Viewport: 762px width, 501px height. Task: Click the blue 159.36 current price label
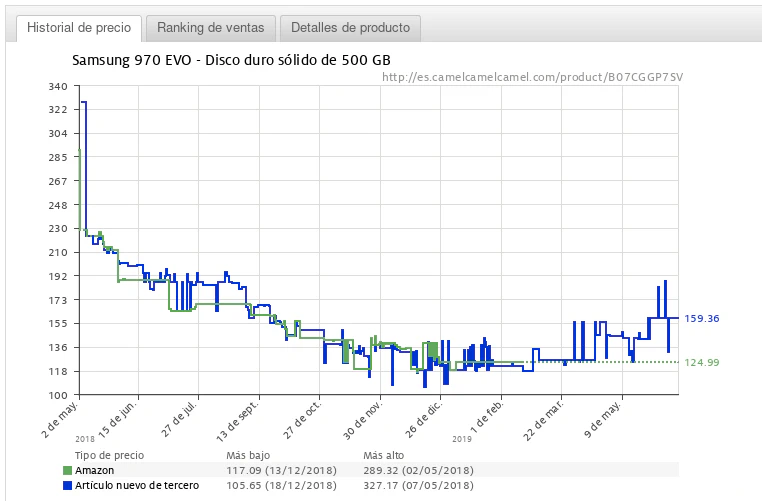[x=702, y=318]
